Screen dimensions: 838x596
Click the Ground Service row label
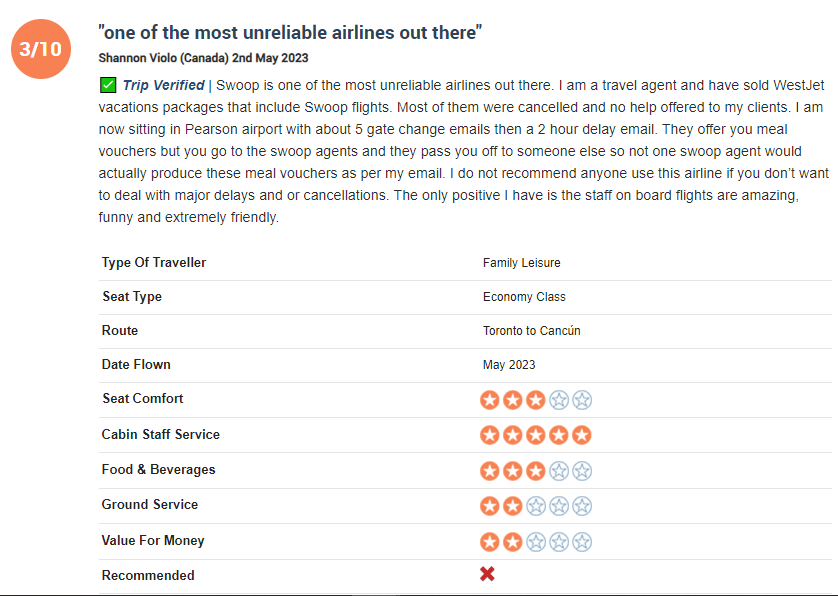click(150, 505)
